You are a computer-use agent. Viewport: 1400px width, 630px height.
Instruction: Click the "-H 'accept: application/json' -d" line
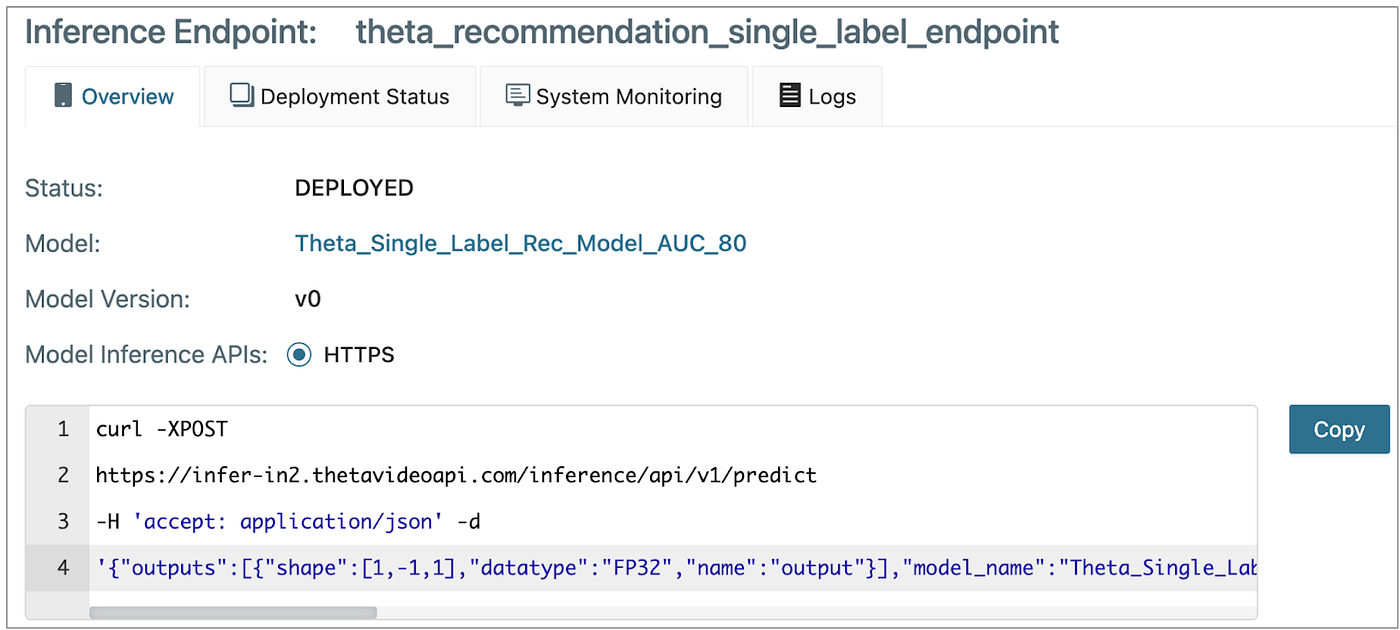(289, 521)
